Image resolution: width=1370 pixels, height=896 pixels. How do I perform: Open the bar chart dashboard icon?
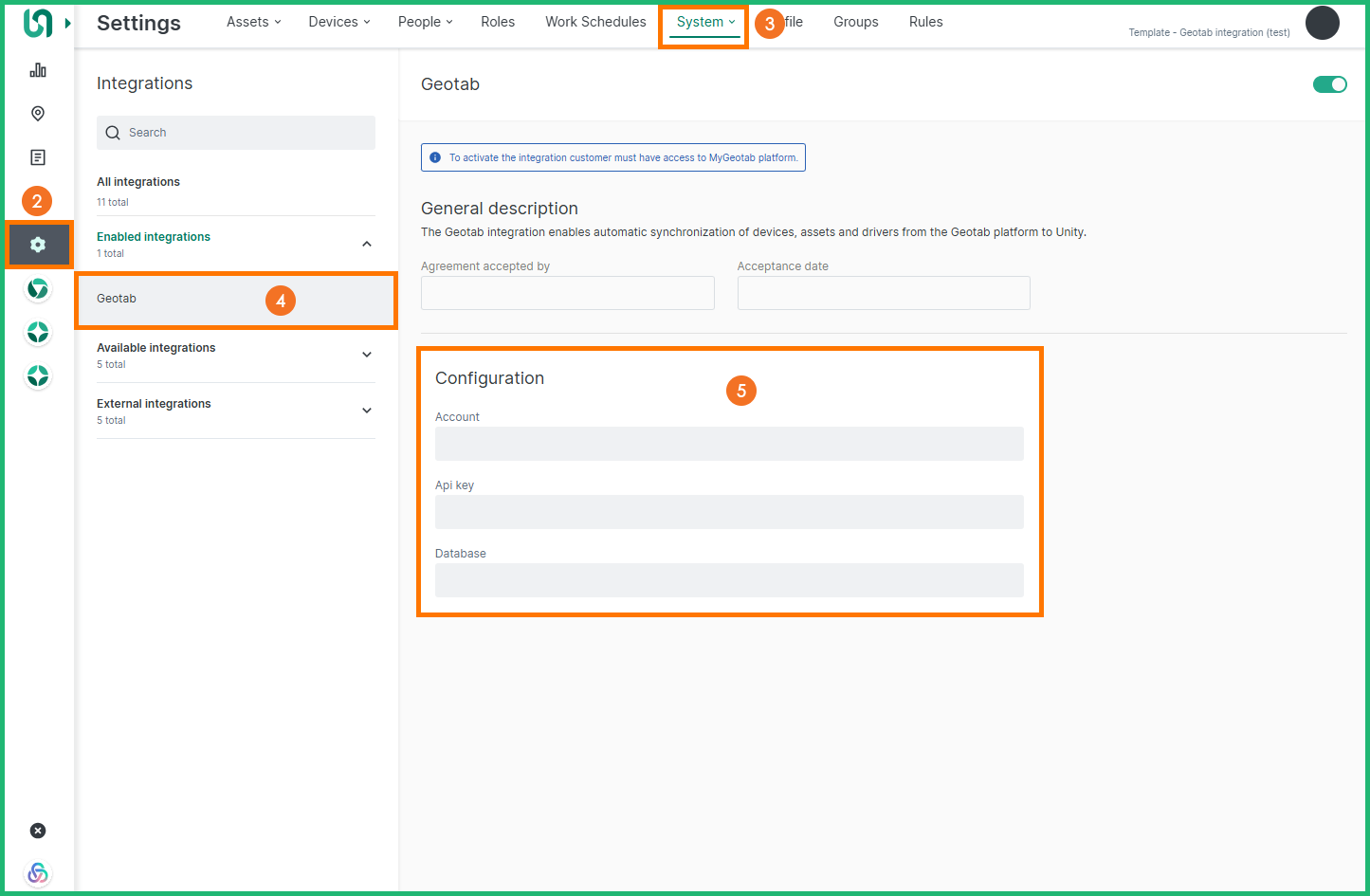[38, 70]
